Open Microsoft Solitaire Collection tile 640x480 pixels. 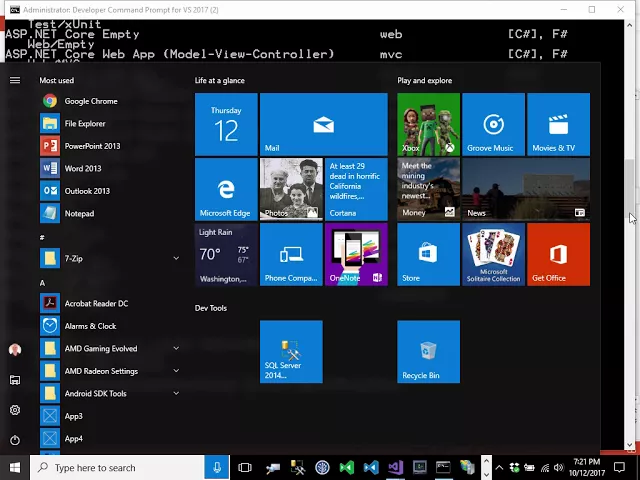493,254
